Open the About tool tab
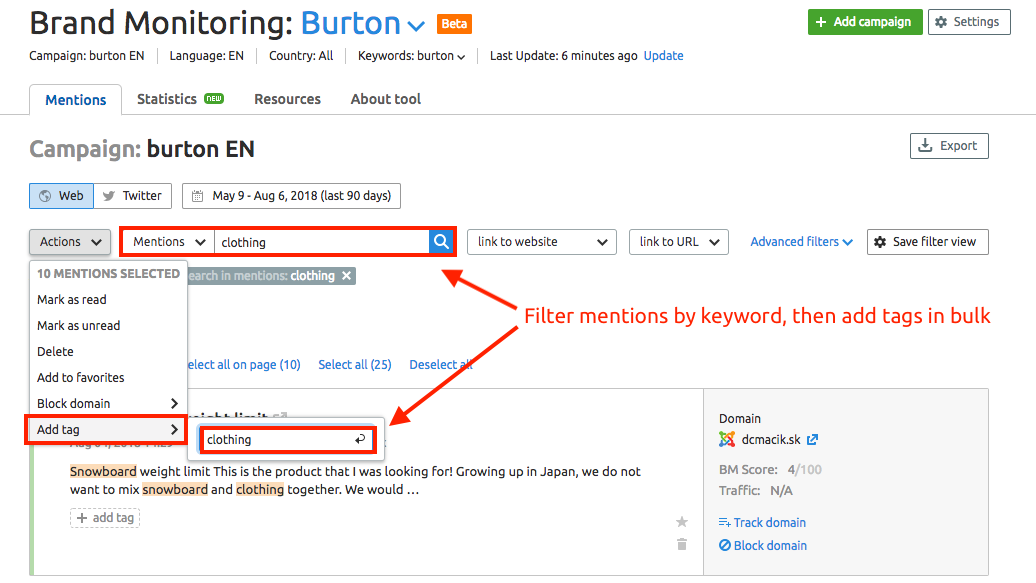The width and height of the screenshot is (1036, 583). click(385, 99)
